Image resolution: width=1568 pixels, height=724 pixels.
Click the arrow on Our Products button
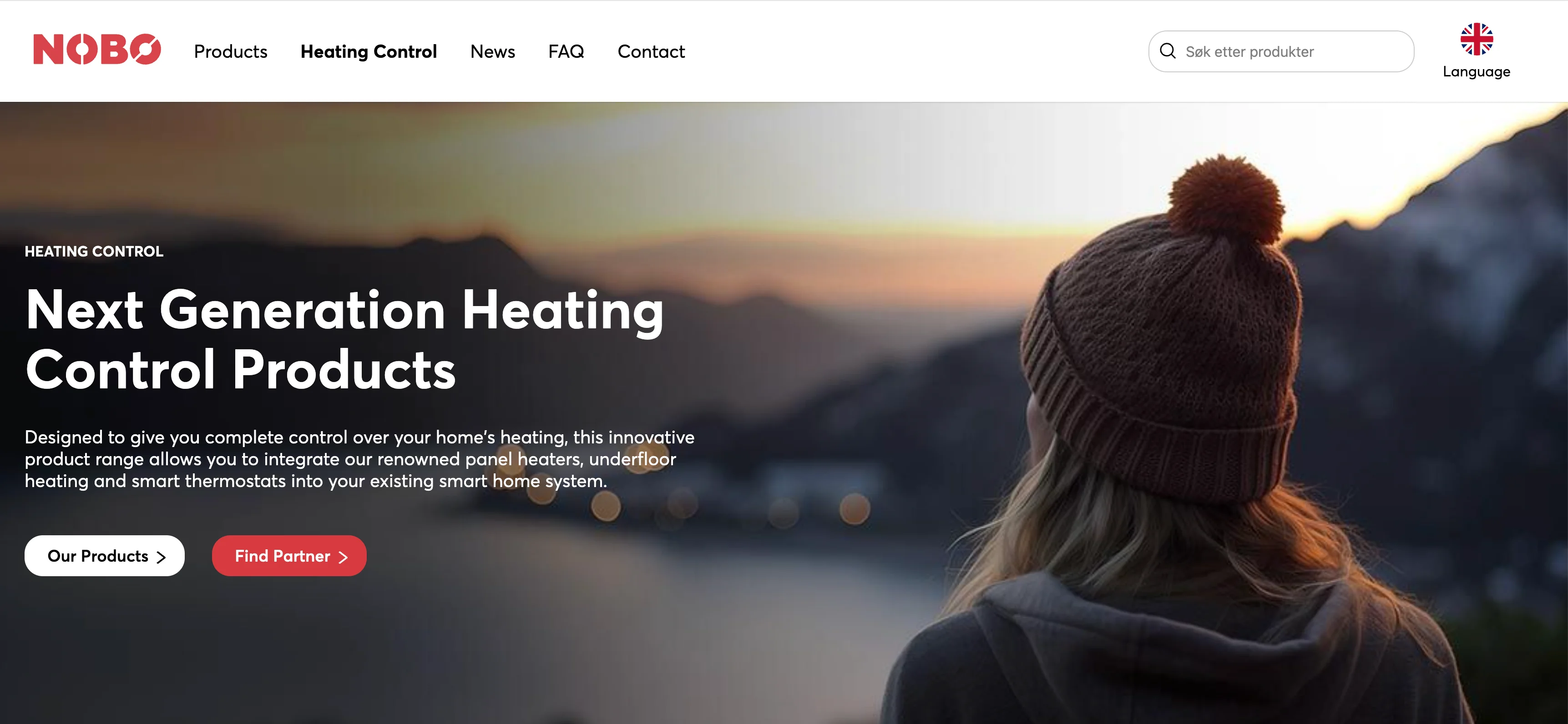pos(161,557)
